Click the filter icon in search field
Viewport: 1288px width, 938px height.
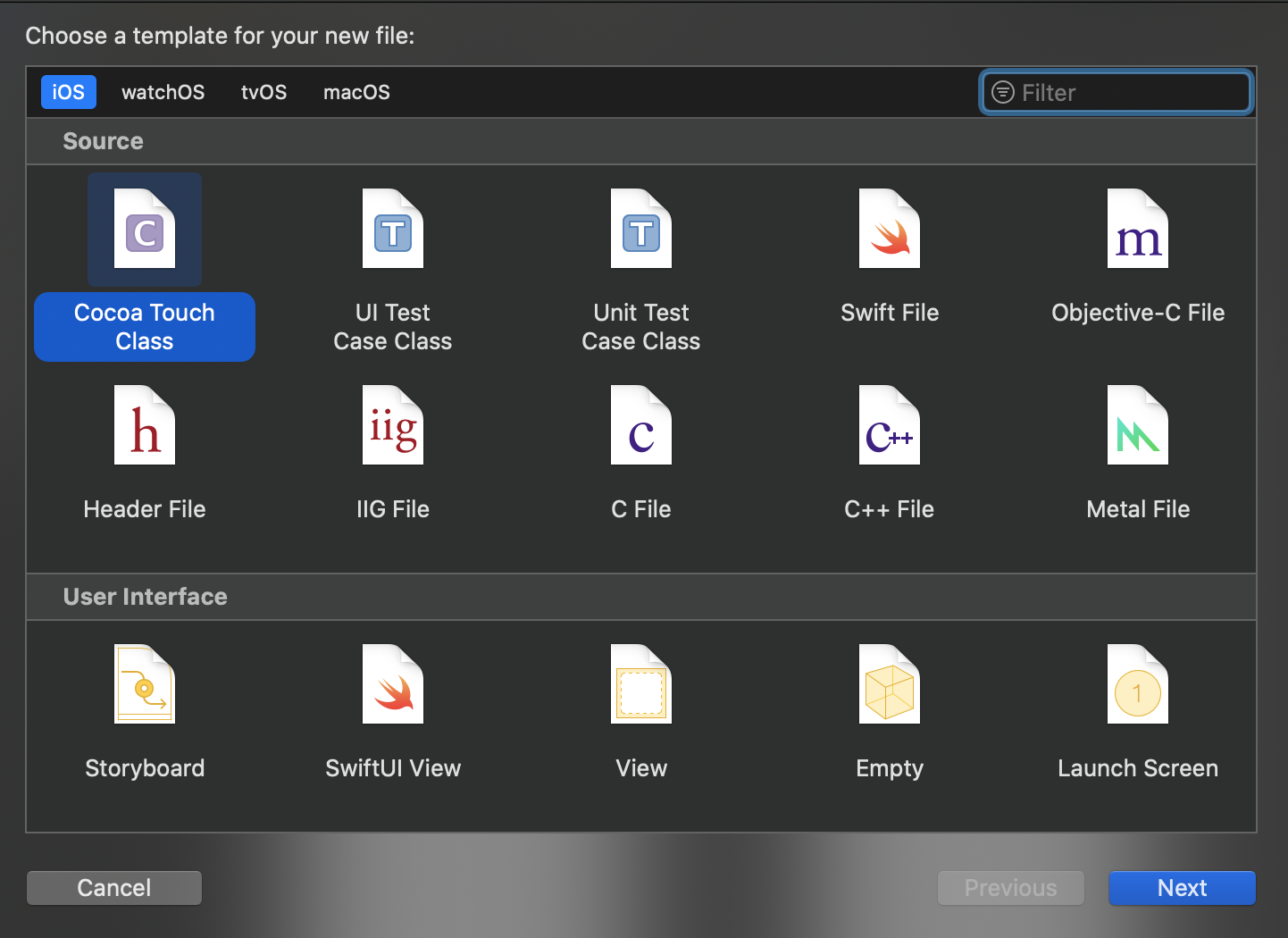pos(1003,92)
